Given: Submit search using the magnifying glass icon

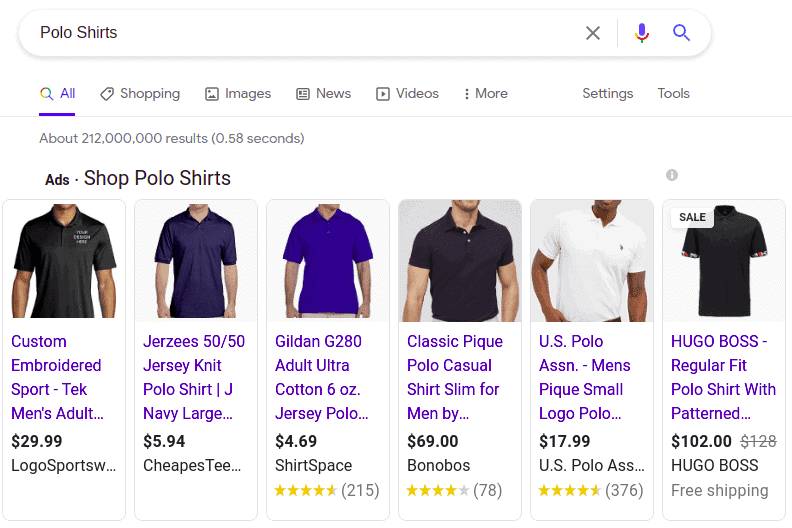Looking at the screenshot, I should pos(681,33).
